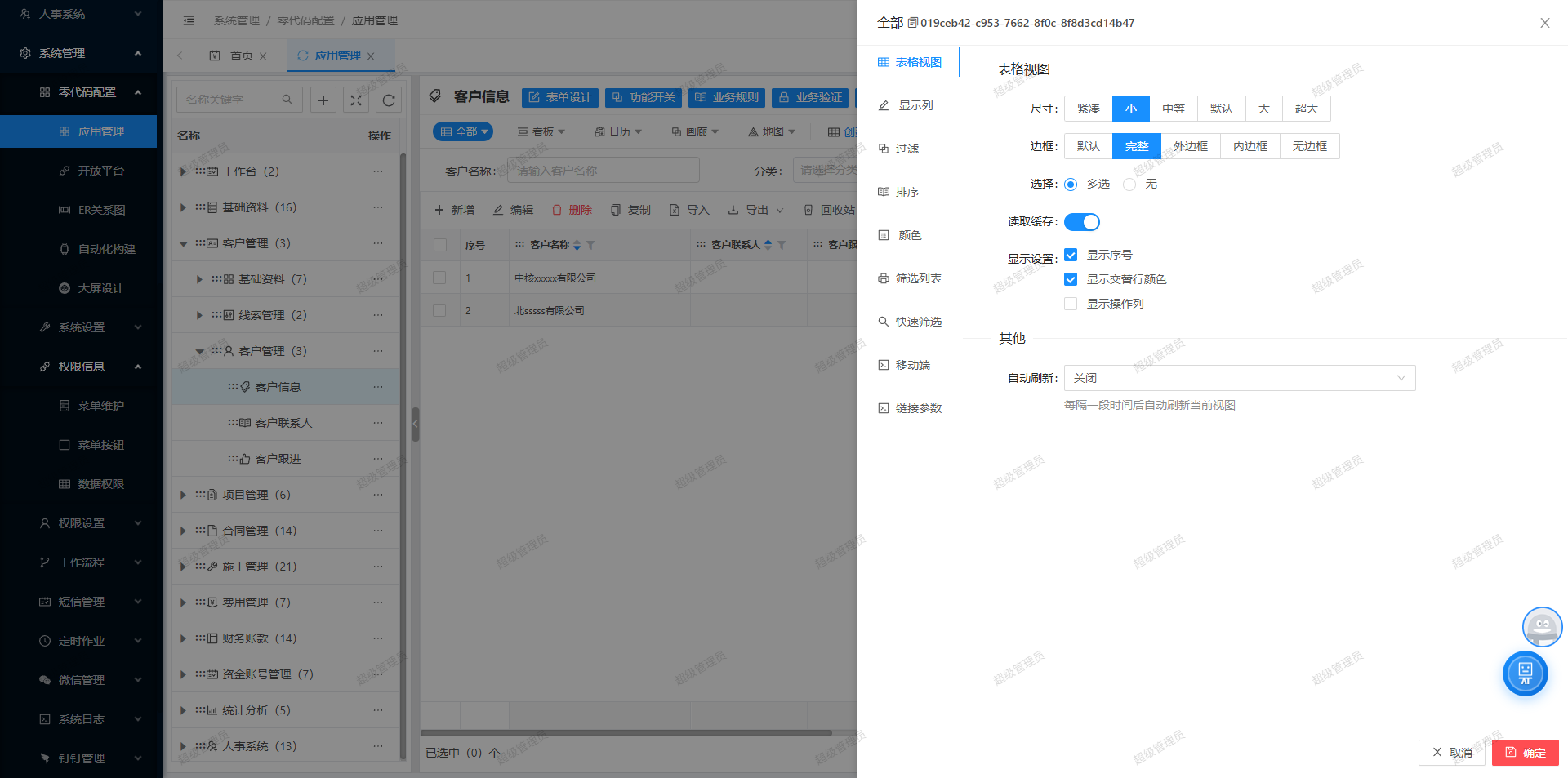The image size is (1568, 778).
Task: Set table size to 超大
Action: [x=1307, y=109]
